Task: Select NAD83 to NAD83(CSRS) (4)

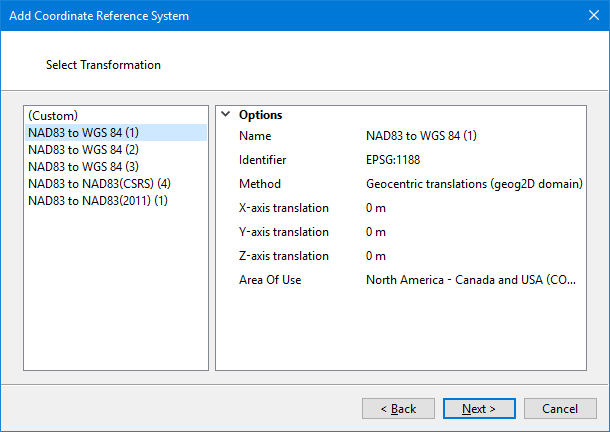Action: coord(99,184)
